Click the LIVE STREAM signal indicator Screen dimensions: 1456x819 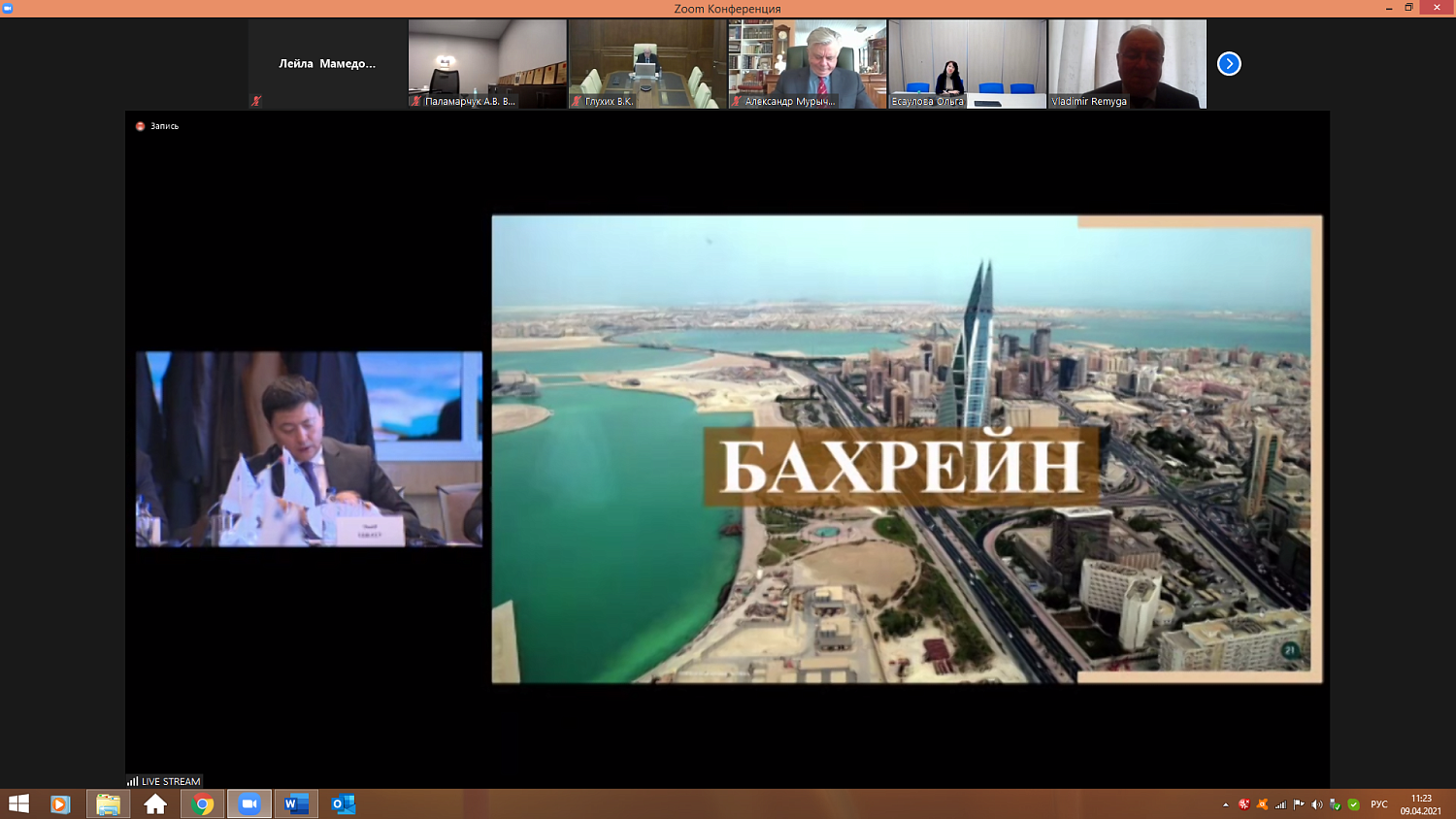[164, 781]
